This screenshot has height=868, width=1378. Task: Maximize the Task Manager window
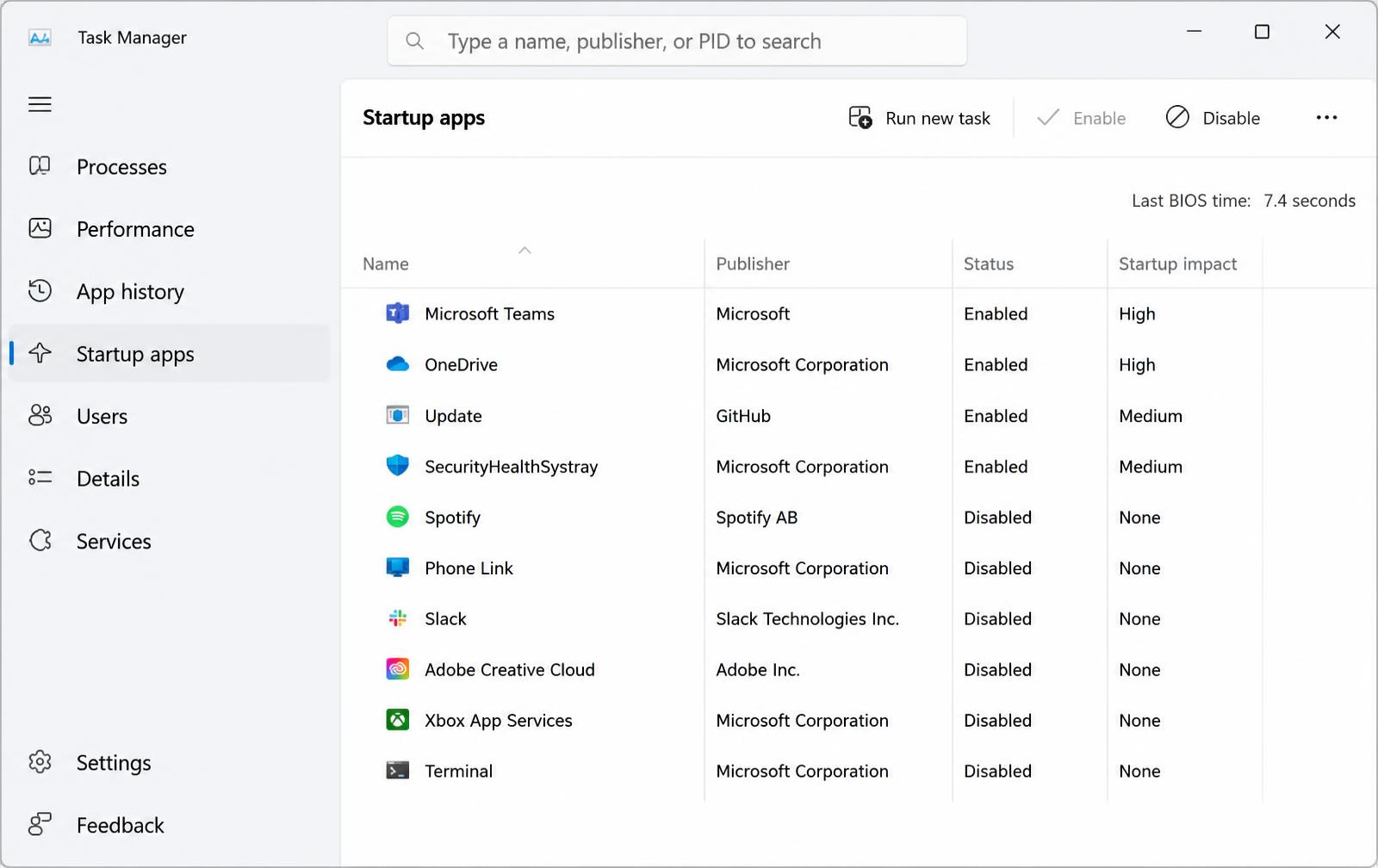pos(1262,32)
